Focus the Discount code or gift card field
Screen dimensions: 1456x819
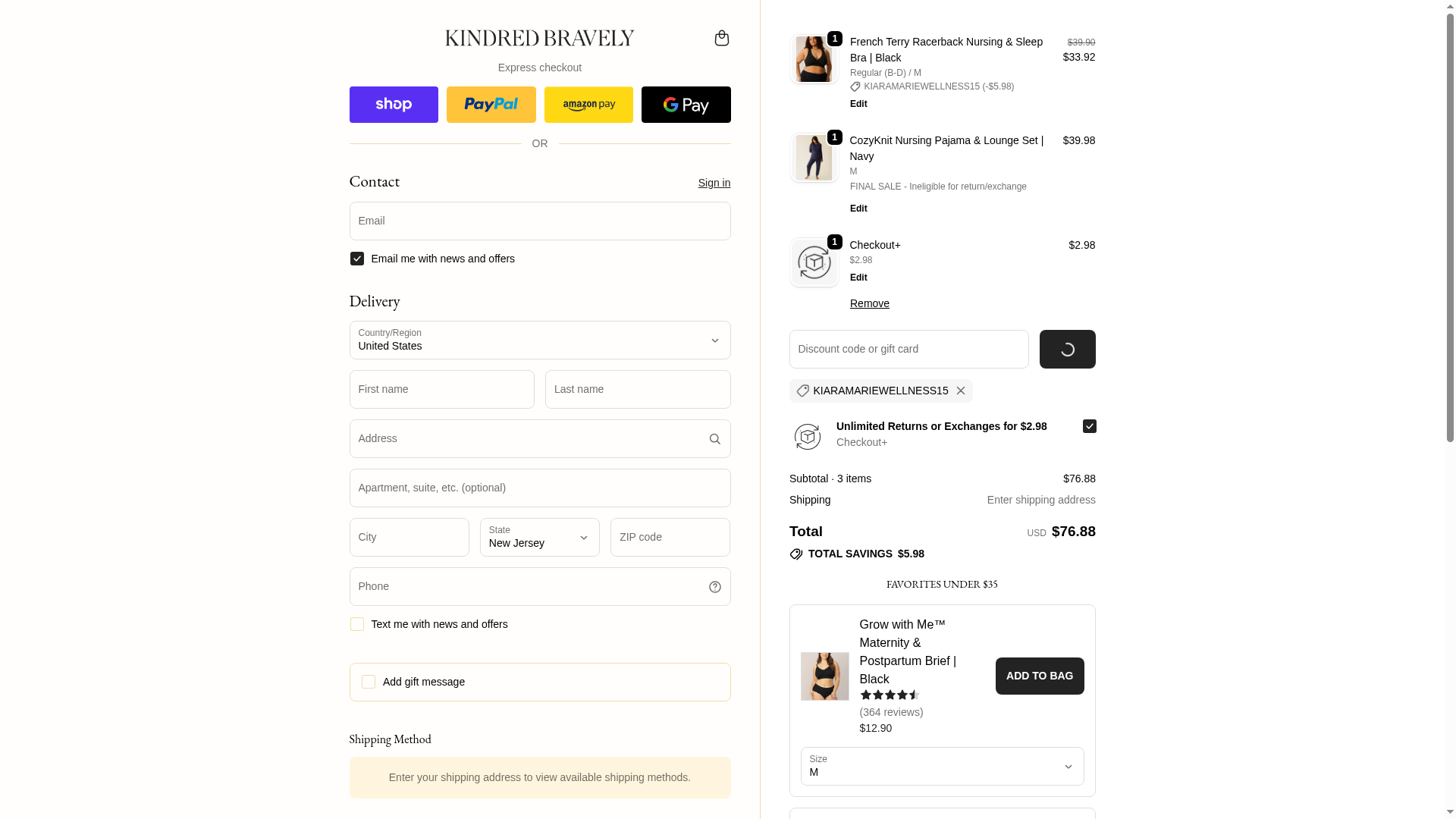point(908,350)
